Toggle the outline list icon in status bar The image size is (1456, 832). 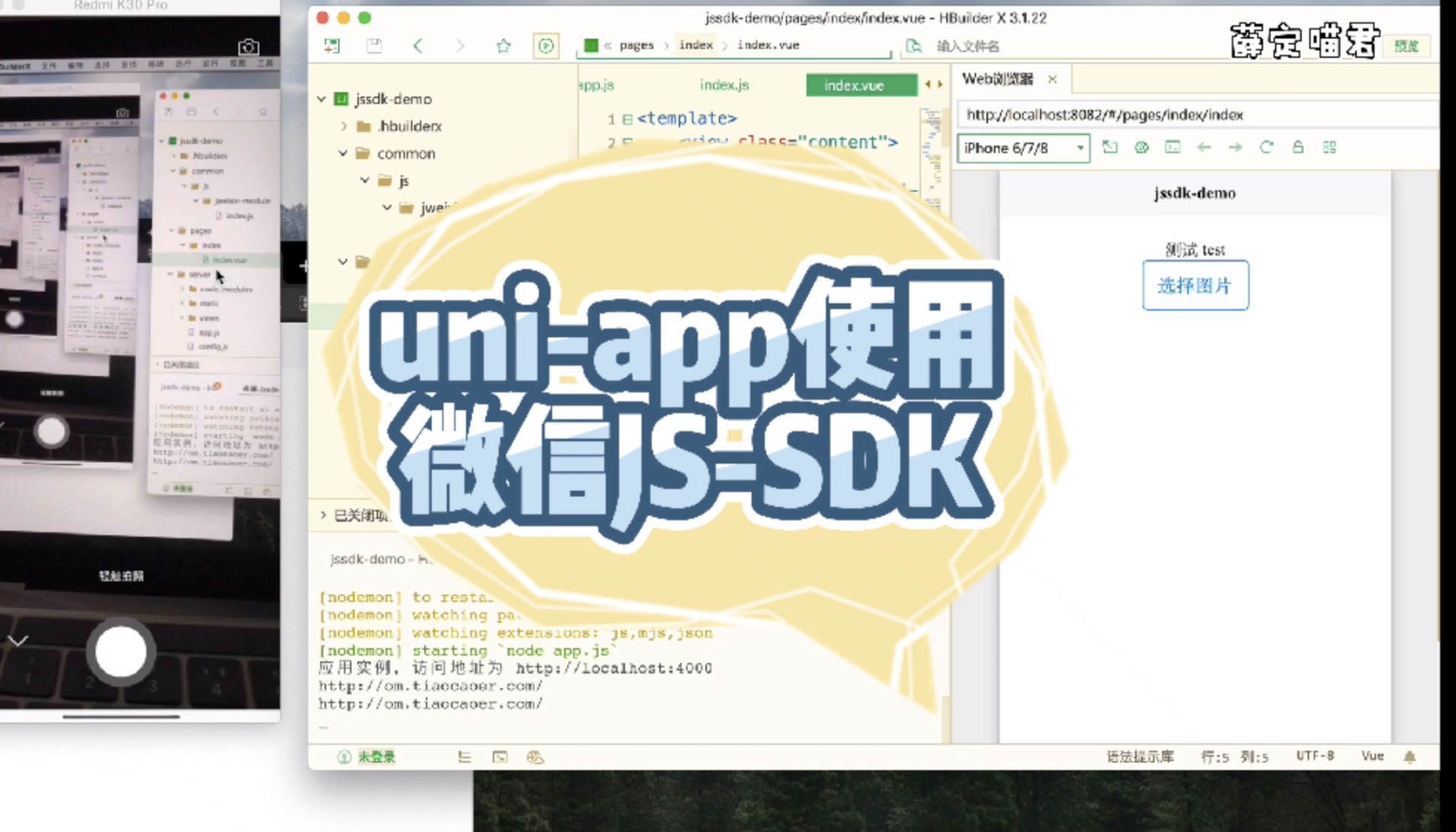[x=465, y=757]
